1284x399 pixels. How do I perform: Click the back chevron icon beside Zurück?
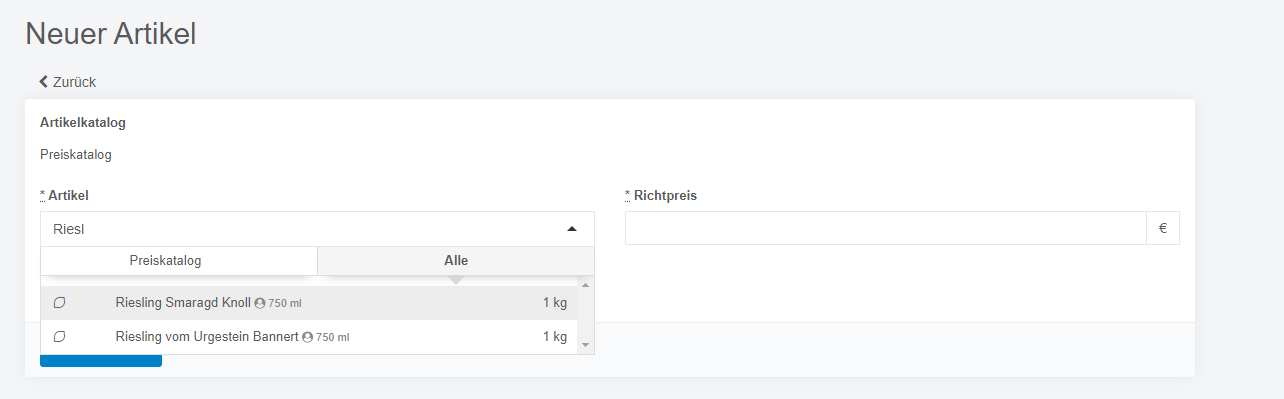click(43, 82)
